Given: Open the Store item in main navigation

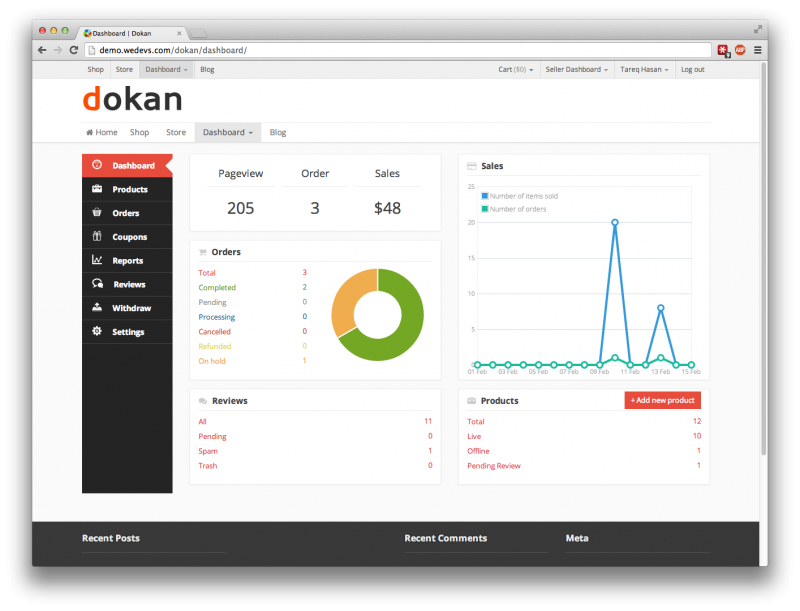Looking at the screenshot, I should 176,132.
